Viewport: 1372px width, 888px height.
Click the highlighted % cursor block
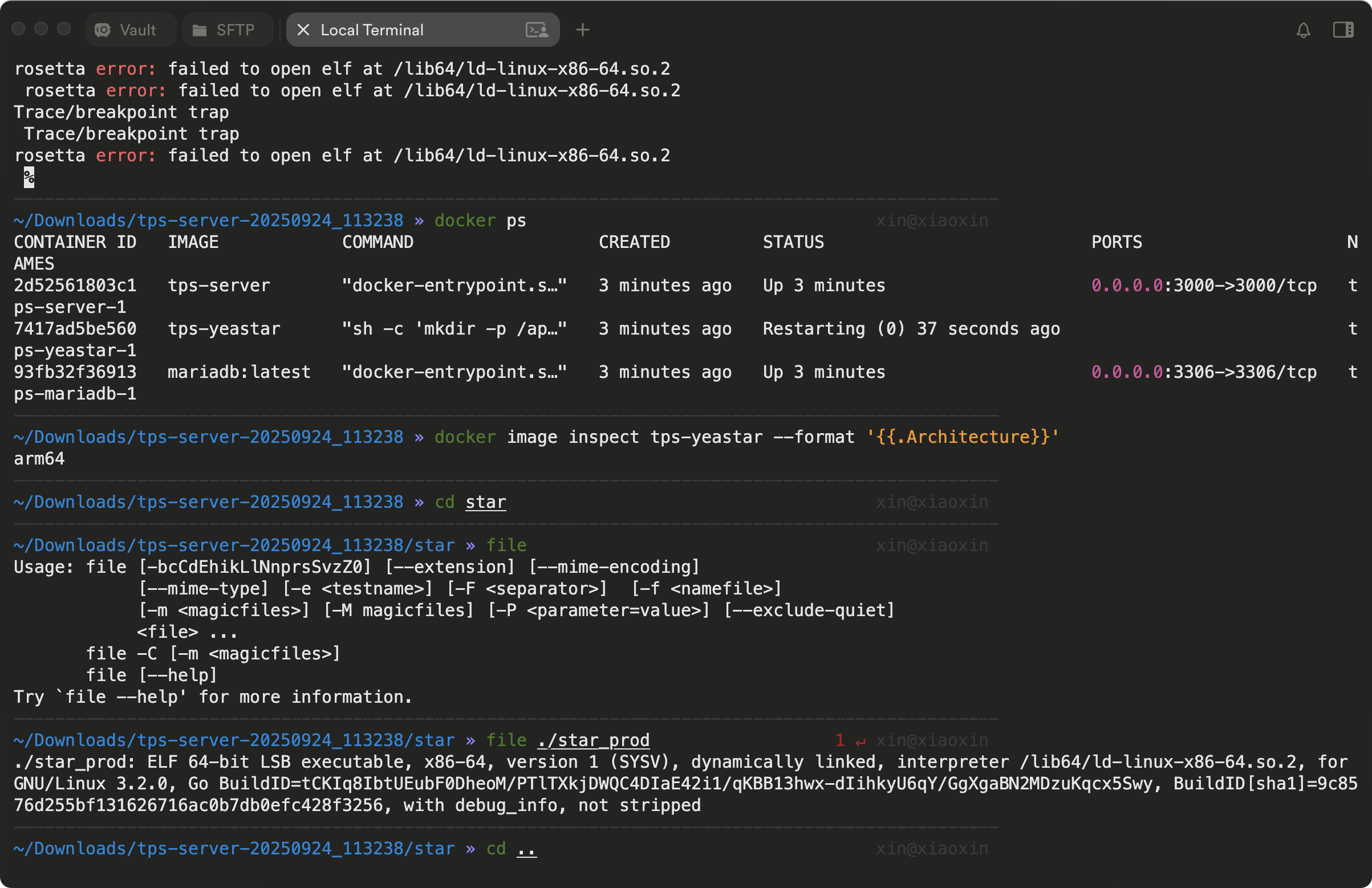pyautogui.click(x=29, y=177)
